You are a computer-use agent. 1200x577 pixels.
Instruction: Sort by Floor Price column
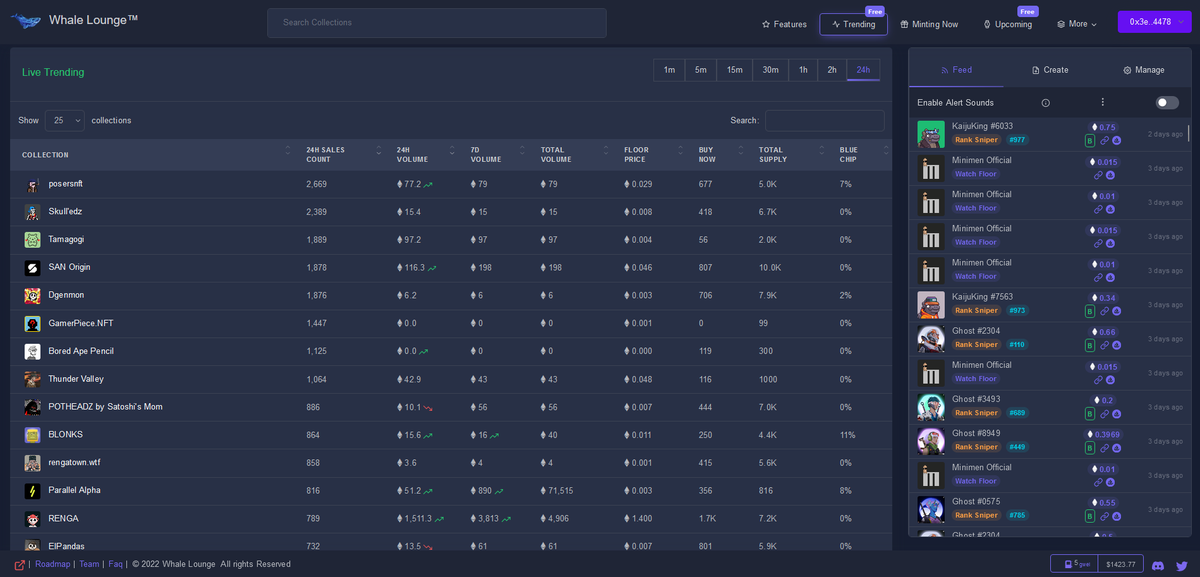pos(653,155)
